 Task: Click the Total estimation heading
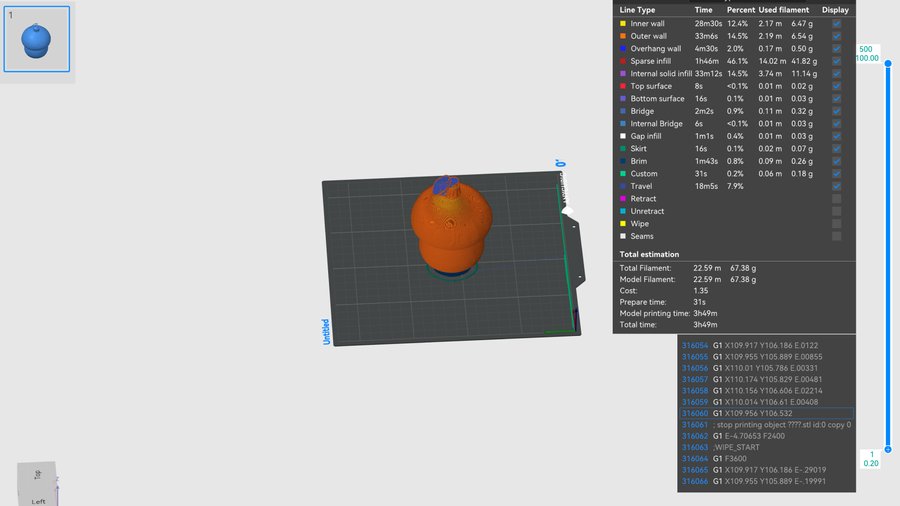649,254
